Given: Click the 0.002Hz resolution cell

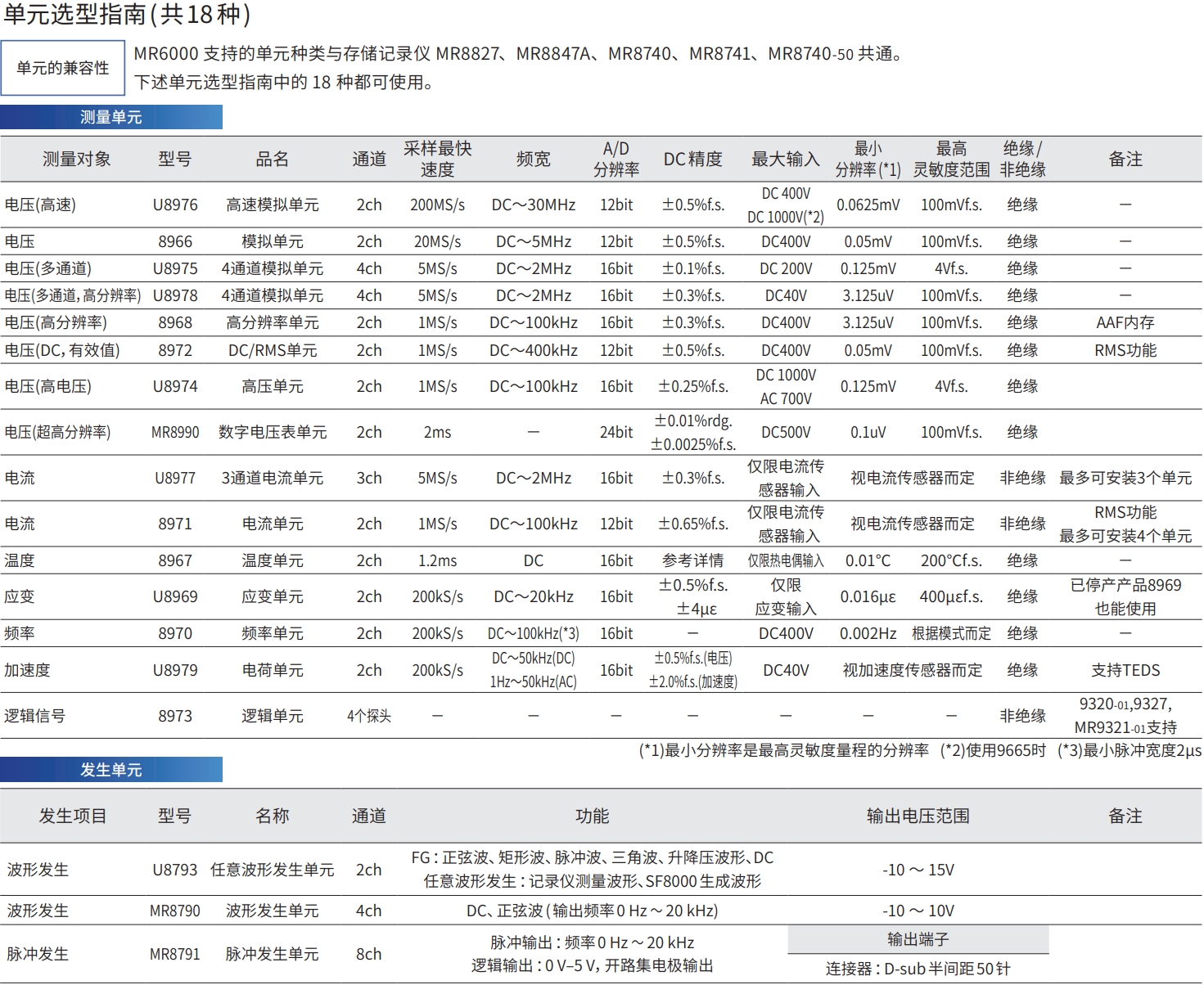Looking at the screenshot, I should pos(868,634).
